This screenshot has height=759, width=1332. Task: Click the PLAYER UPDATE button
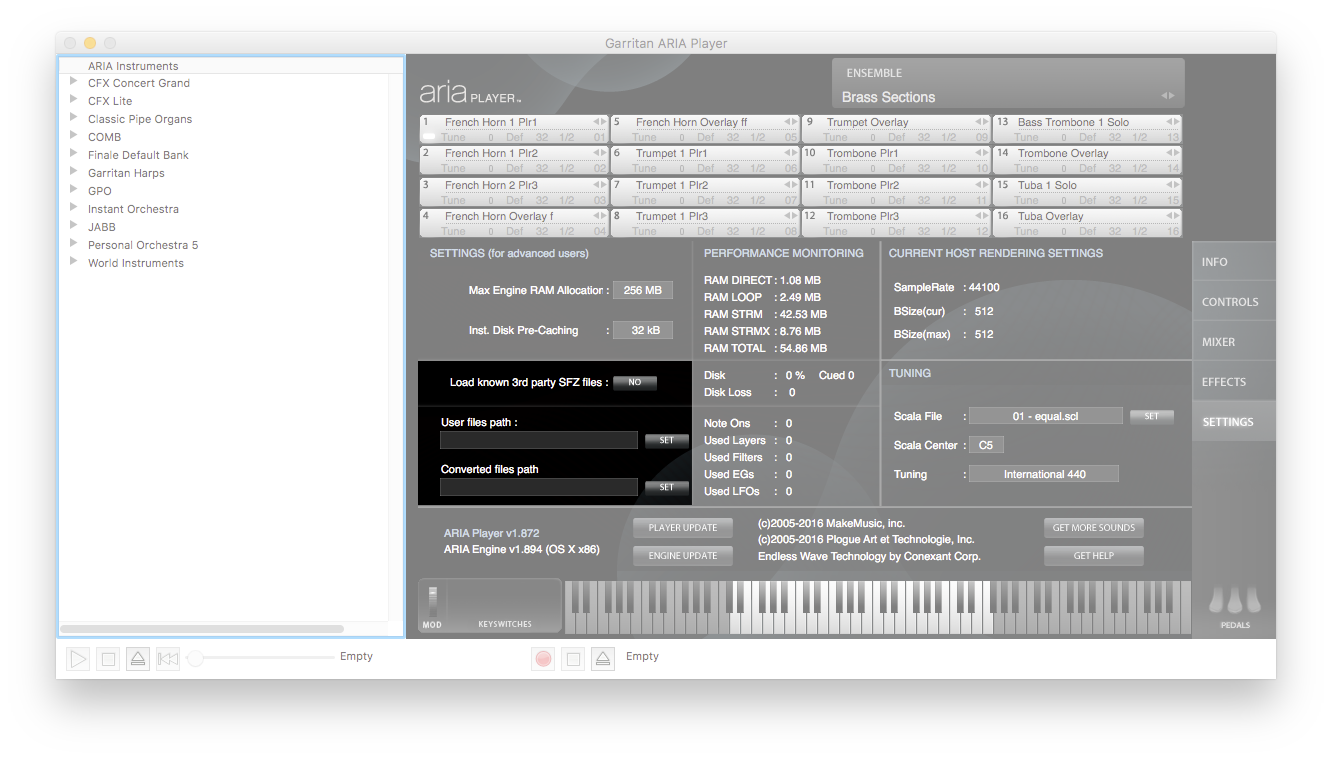tap(683, 527)
